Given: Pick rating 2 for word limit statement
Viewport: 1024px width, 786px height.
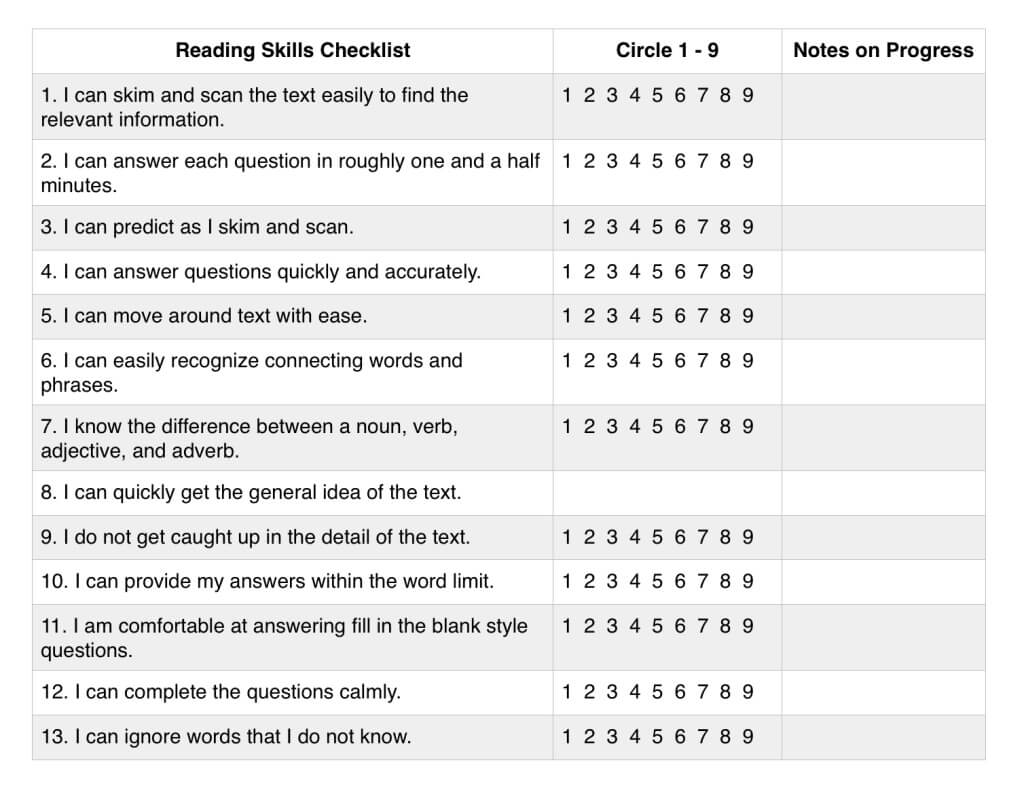Looking at the screenshot, I should coord(589,581).
